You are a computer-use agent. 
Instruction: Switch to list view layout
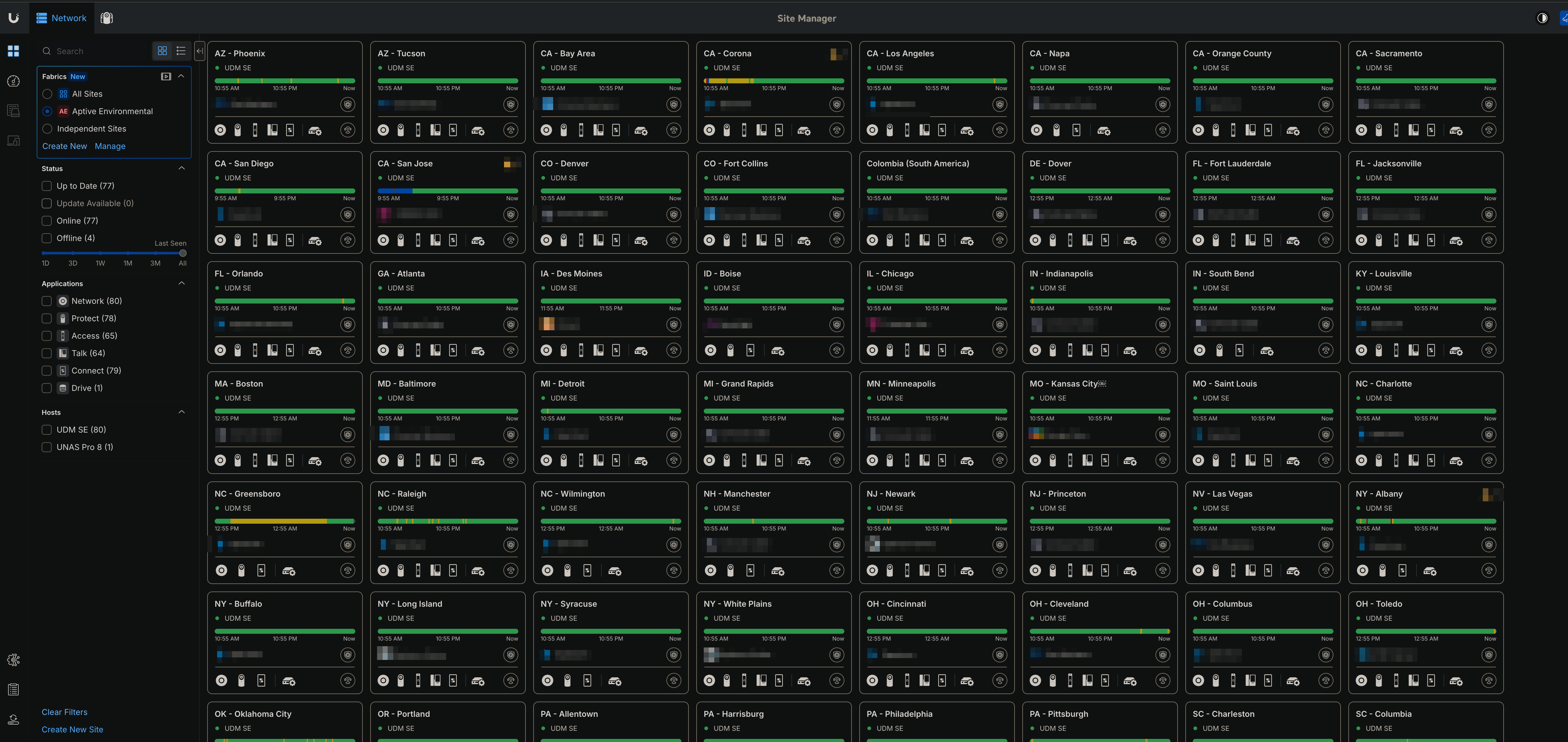pyautogui.click(x=181, y=51)
